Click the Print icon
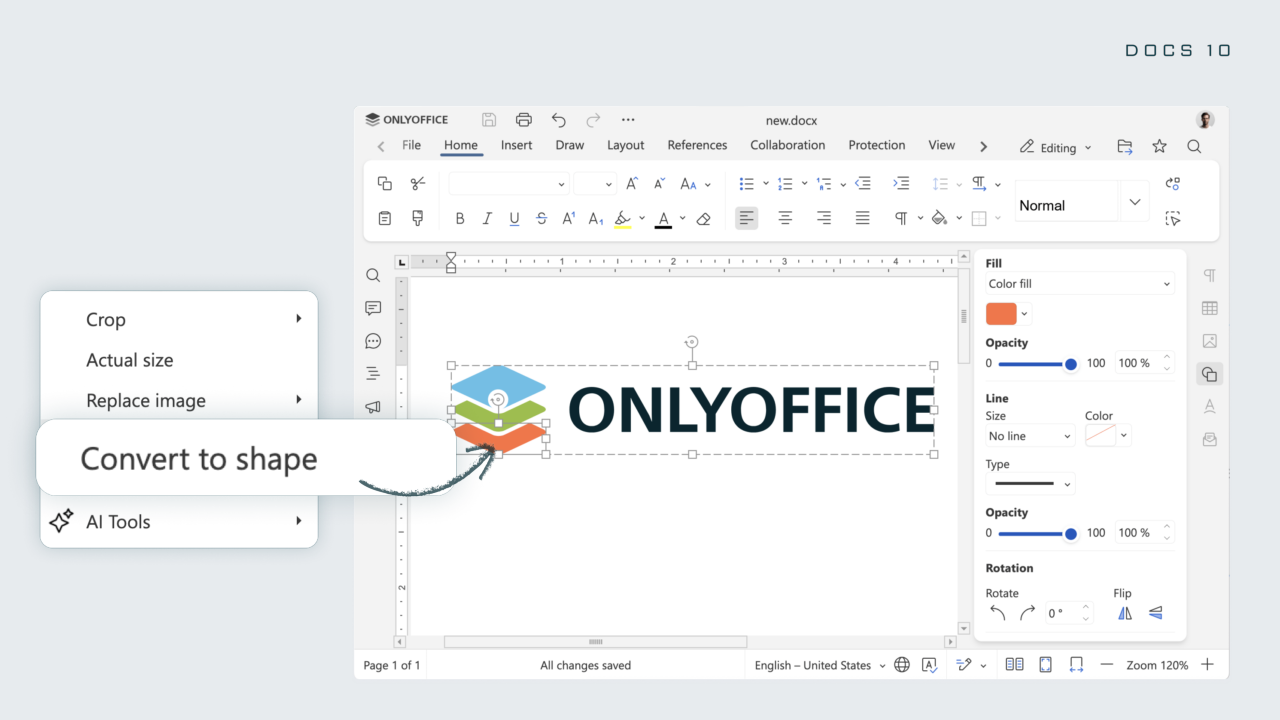 point(524,120)
